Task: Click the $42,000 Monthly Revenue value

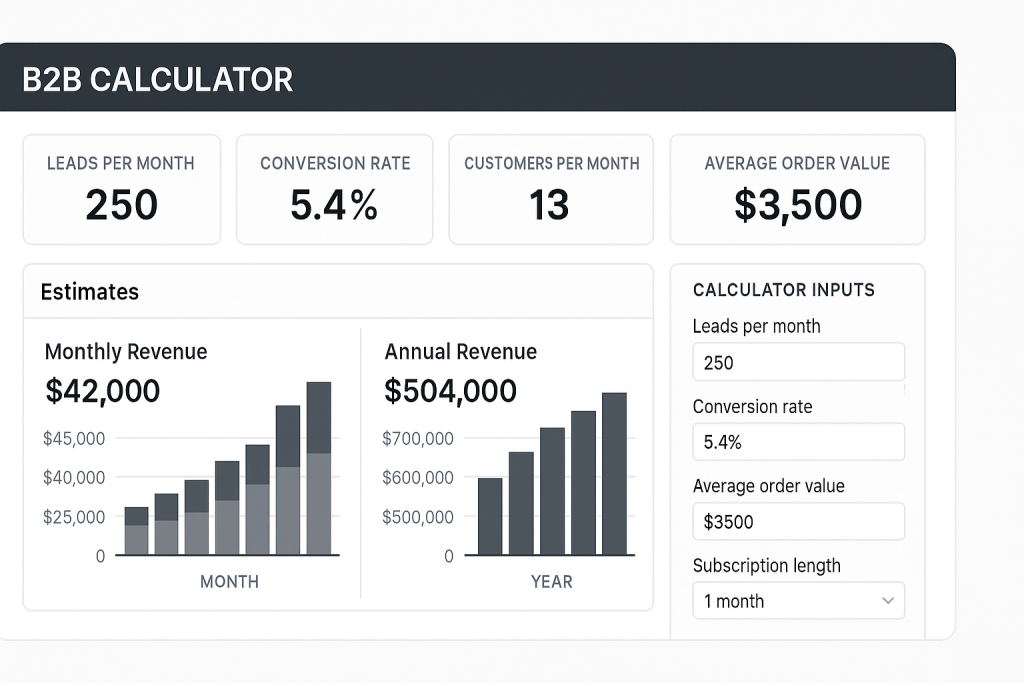Action: pyautogui.click(x=102, y=391)
